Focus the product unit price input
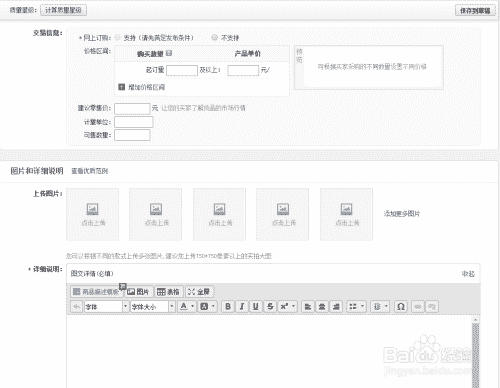 (x=243, y=70)
